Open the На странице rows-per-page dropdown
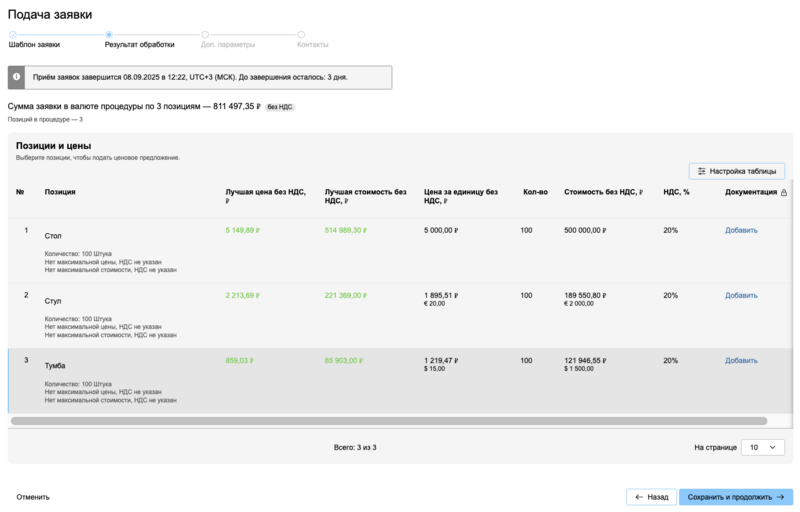This screenshot has height=512, width=800. pos(763,448)
